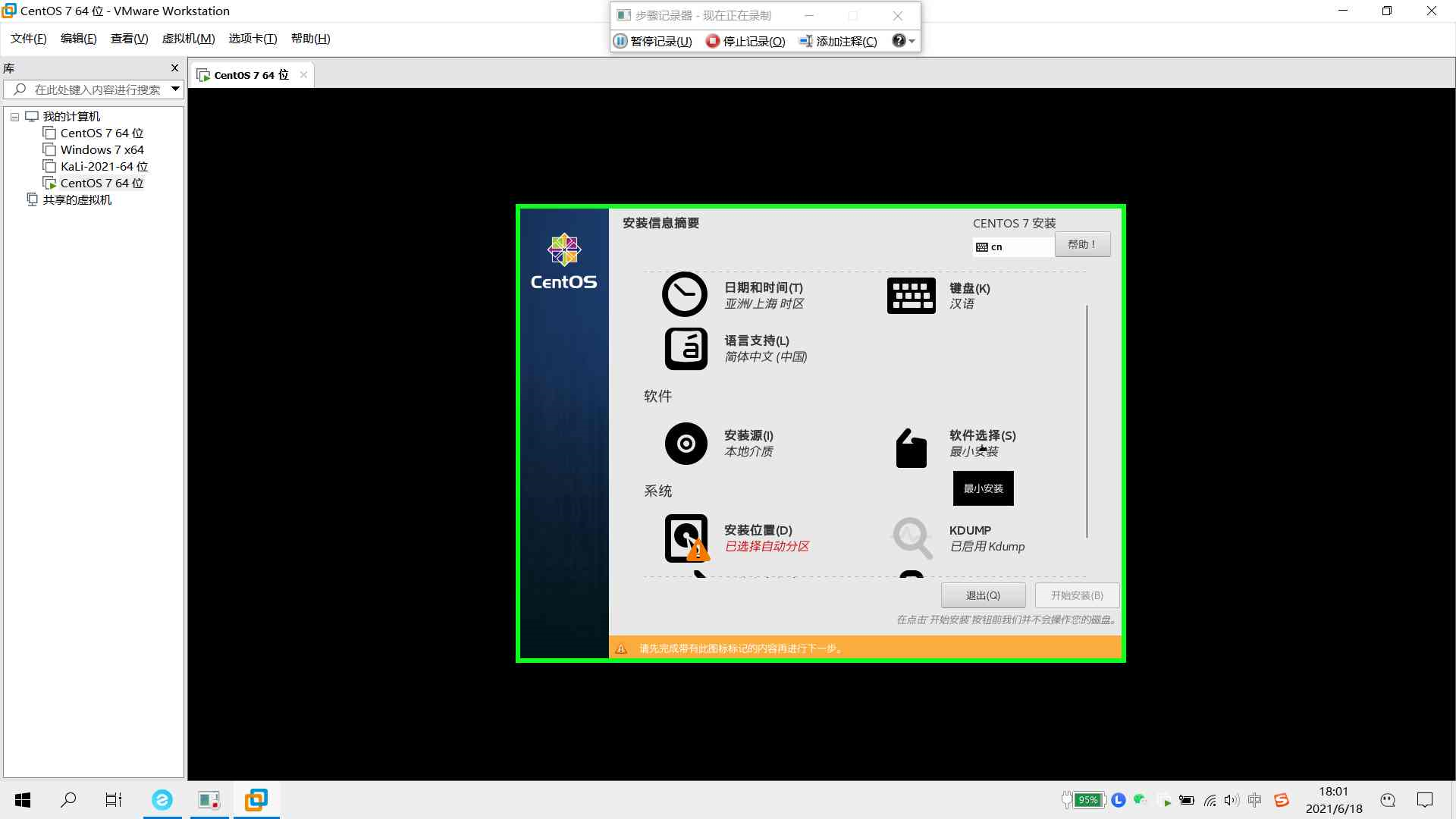Click the installer vertical scrollbar
Image resolution: width=1456 pixels, height=819 pixels.
pyautogui.click(x=1087, y=421)
